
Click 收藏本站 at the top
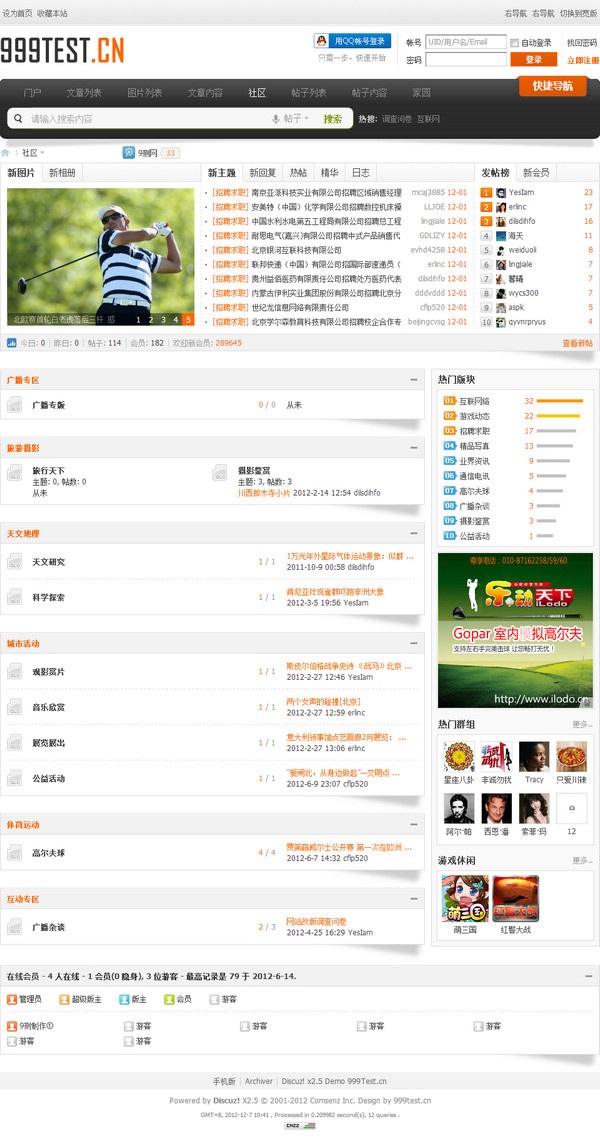52,13
